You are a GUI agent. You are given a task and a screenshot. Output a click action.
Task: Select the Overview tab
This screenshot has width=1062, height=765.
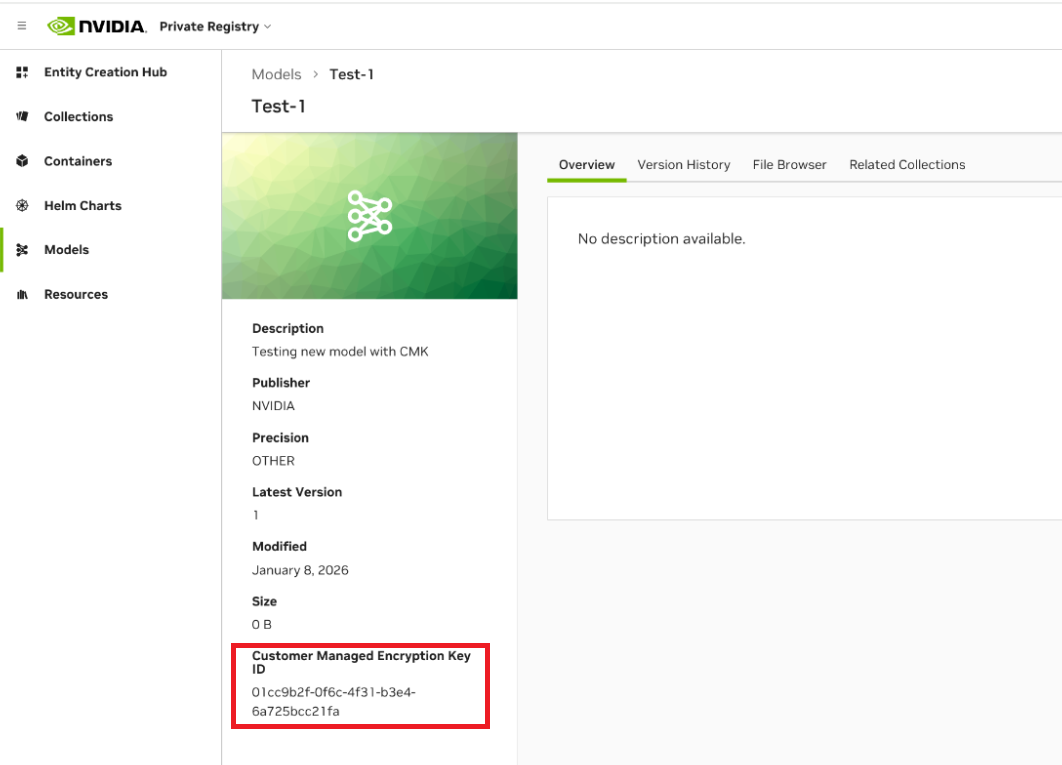pos(586,164)
